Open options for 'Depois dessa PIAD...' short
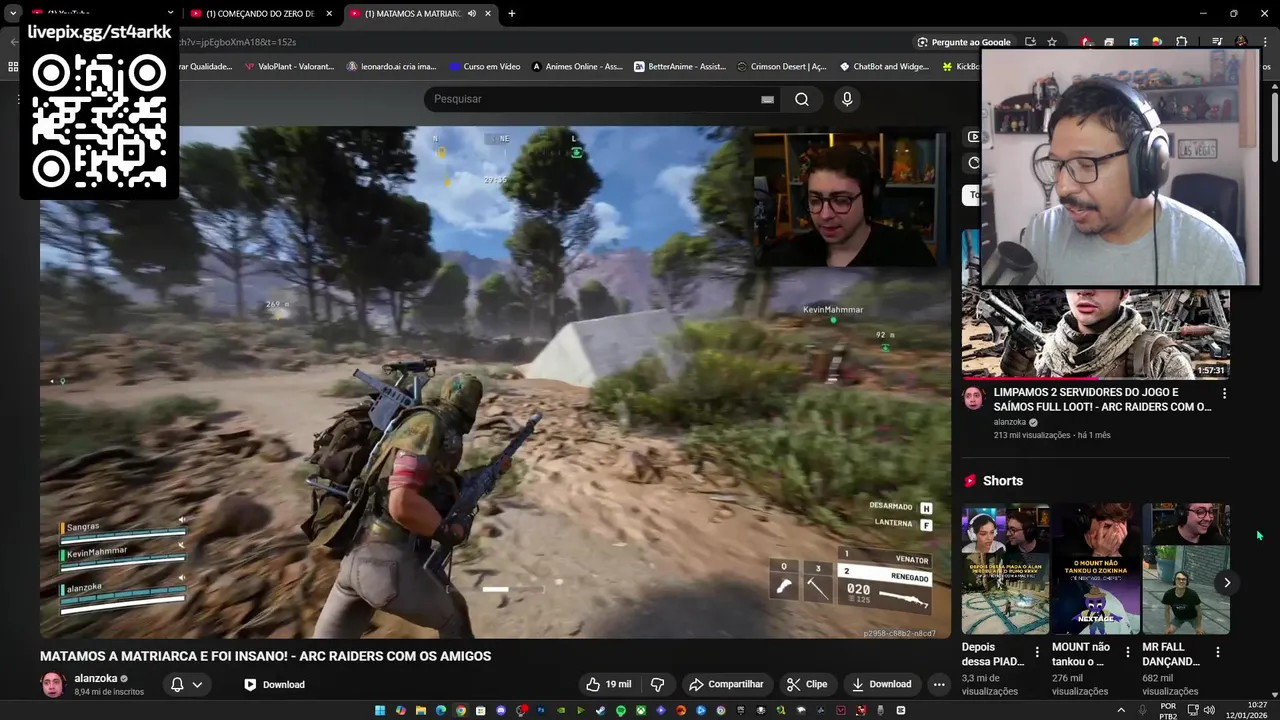This screenshot has width=1280, height=720. click(x=1037, y=652)
